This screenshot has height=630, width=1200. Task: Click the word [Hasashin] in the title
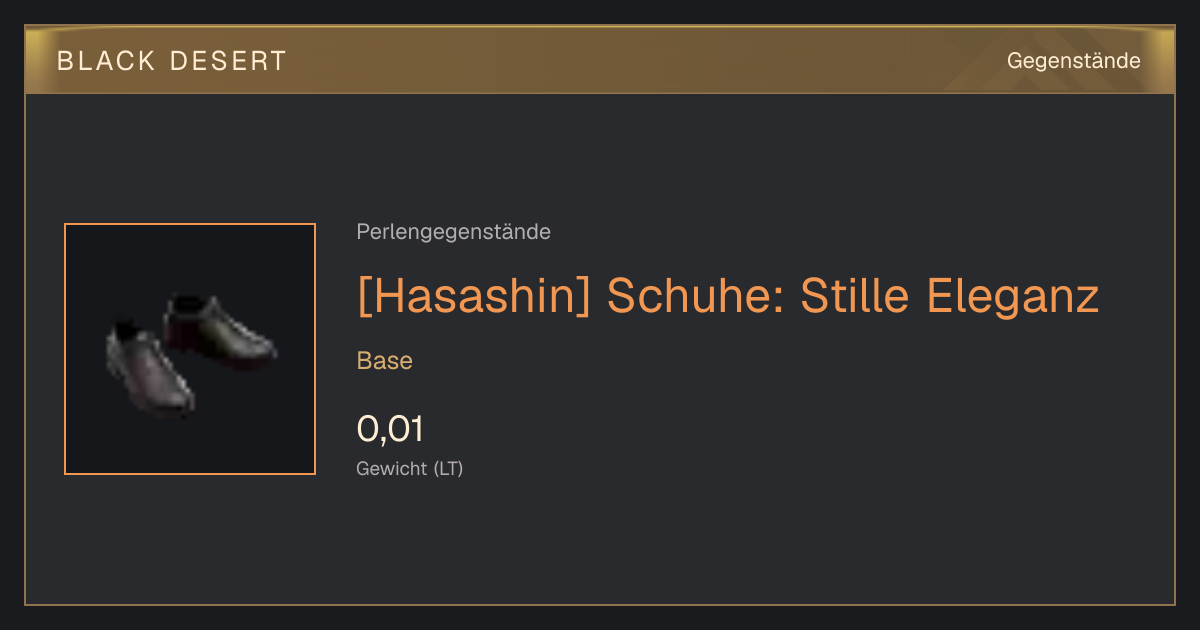(x=474, y=297)
